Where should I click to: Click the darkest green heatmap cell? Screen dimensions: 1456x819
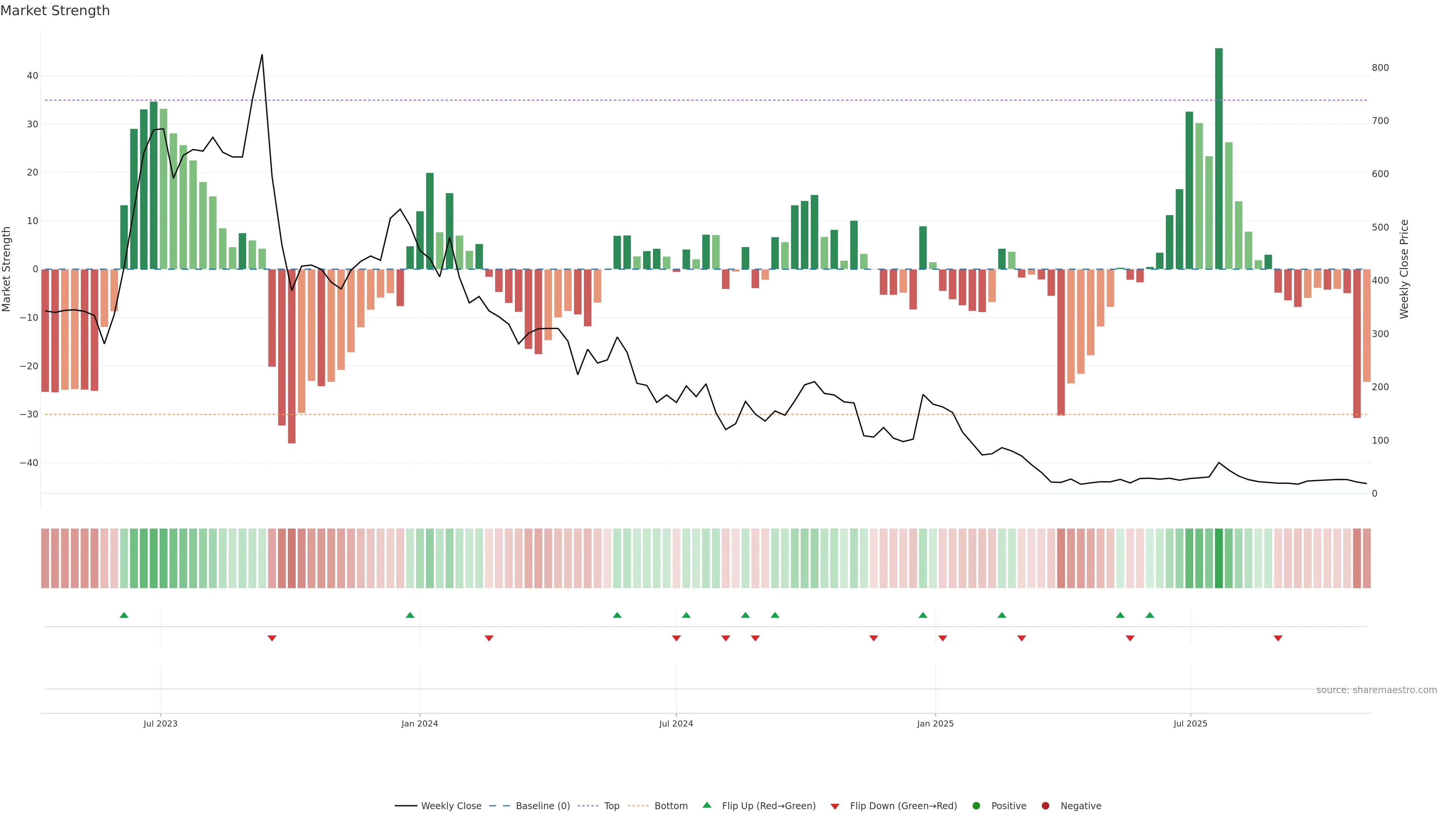1219,559
